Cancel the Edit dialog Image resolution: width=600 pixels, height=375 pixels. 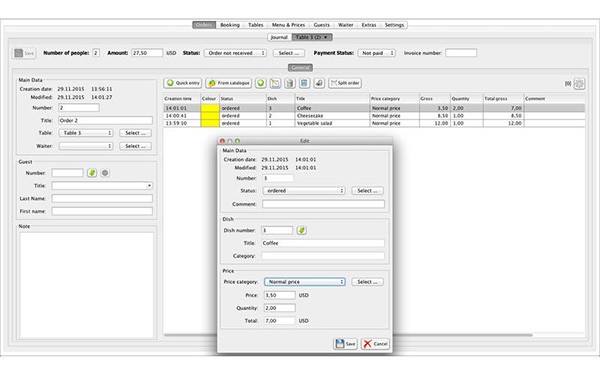click(375, 344)
